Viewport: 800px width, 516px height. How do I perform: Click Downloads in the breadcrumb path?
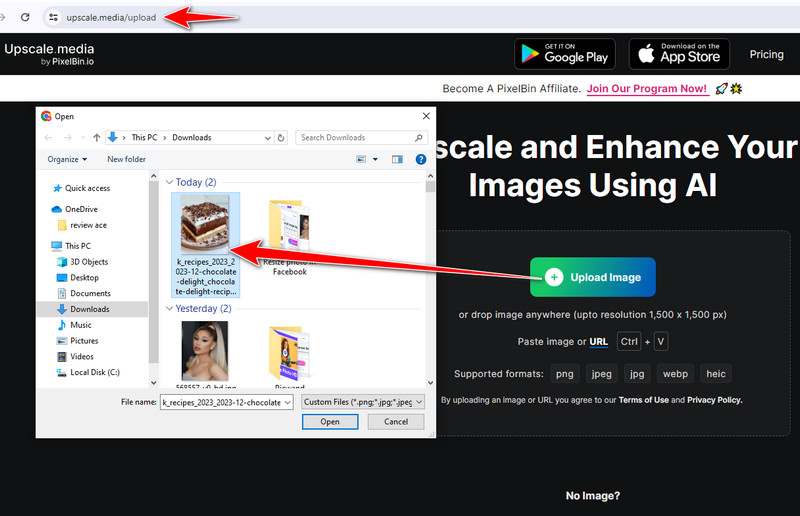[192, 137]
